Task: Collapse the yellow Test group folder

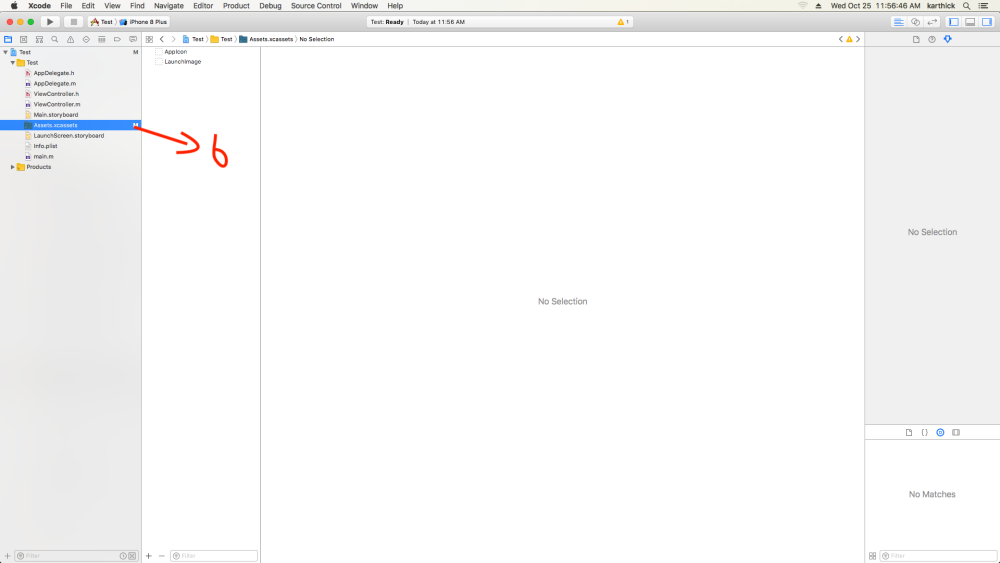Action: point(13,63)
